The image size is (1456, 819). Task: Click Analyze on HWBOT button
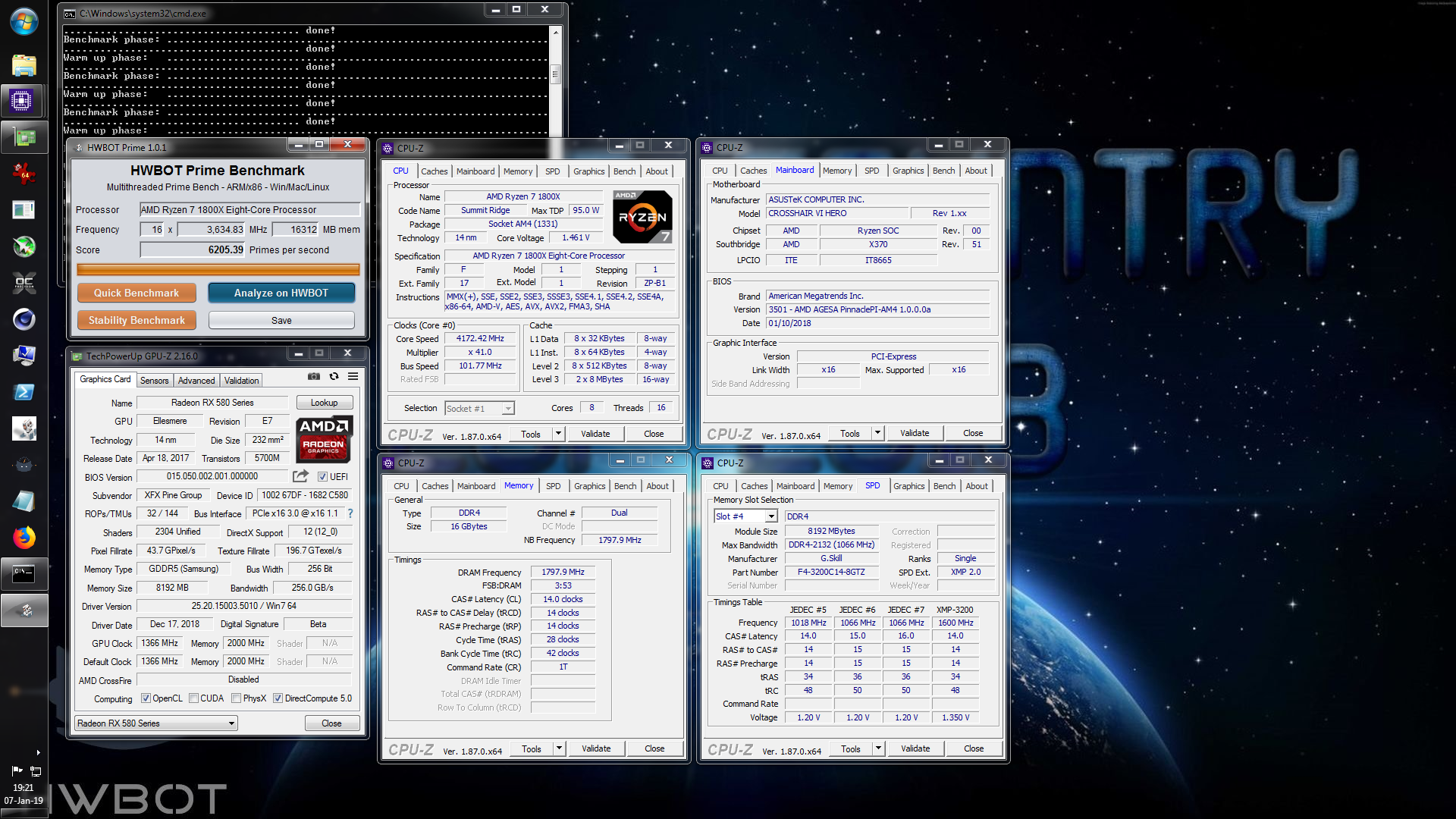281,293
